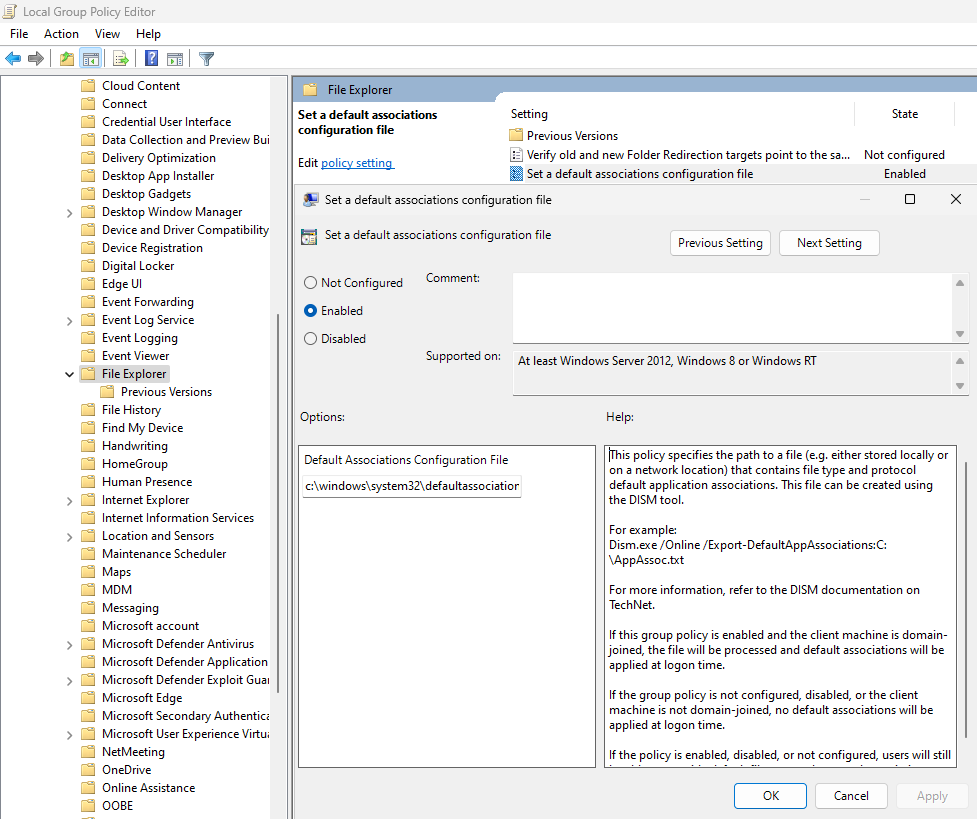Click the OK button
Image resolution: width=977 pixels, height=819 pixels.
[770, 795]
